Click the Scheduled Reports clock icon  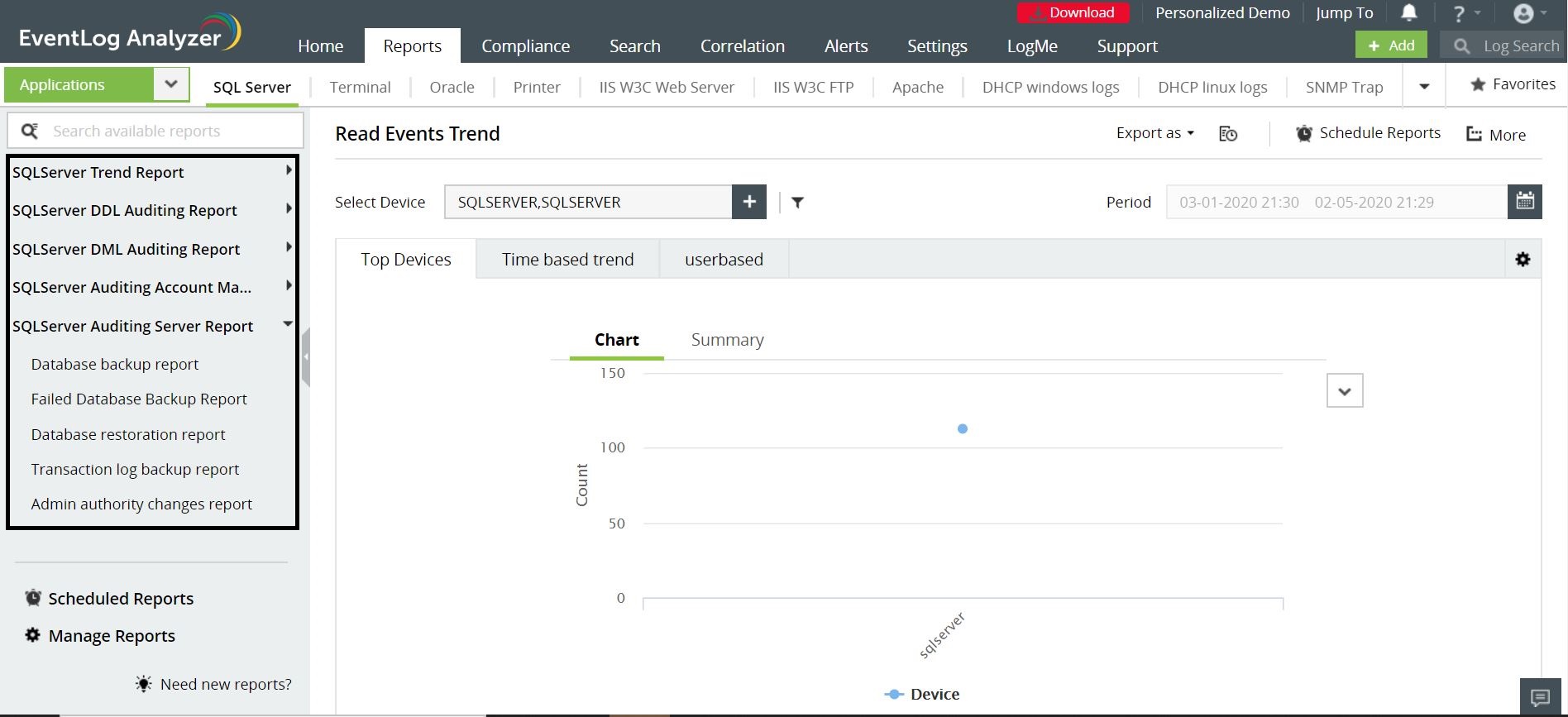click(33, 597)
